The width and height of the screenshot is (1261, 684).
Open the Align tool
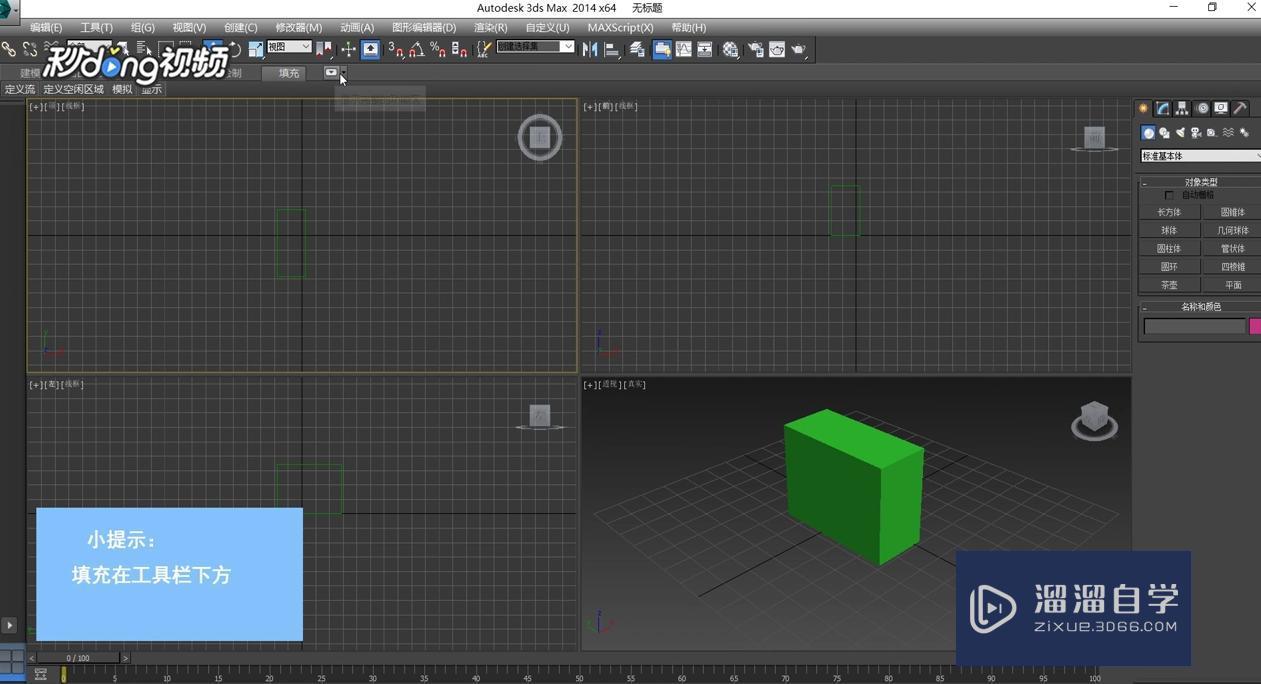(611, 49)
